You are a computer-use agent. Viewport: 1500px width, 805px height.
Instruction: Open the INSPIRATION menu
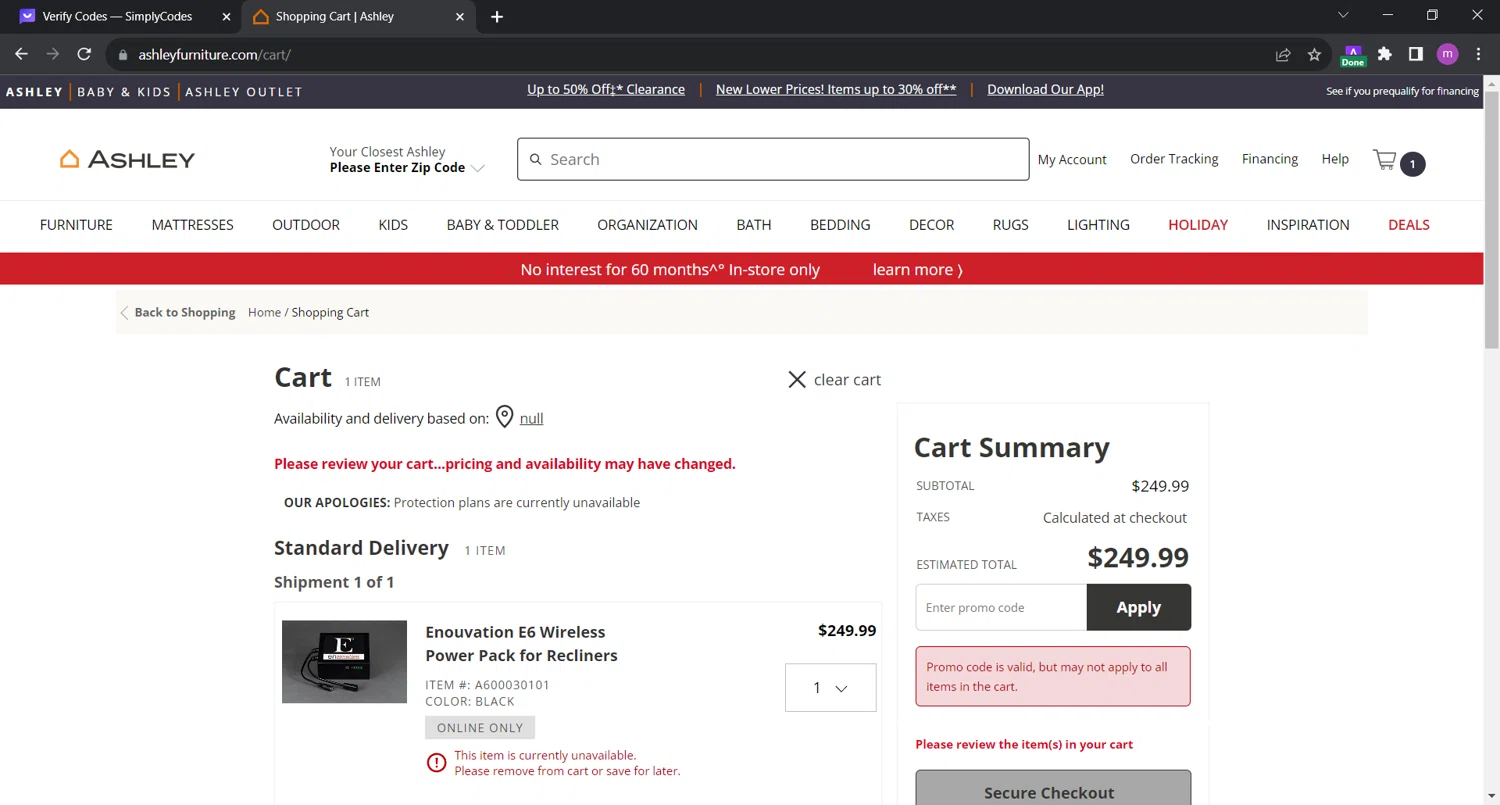(1308, 225)
